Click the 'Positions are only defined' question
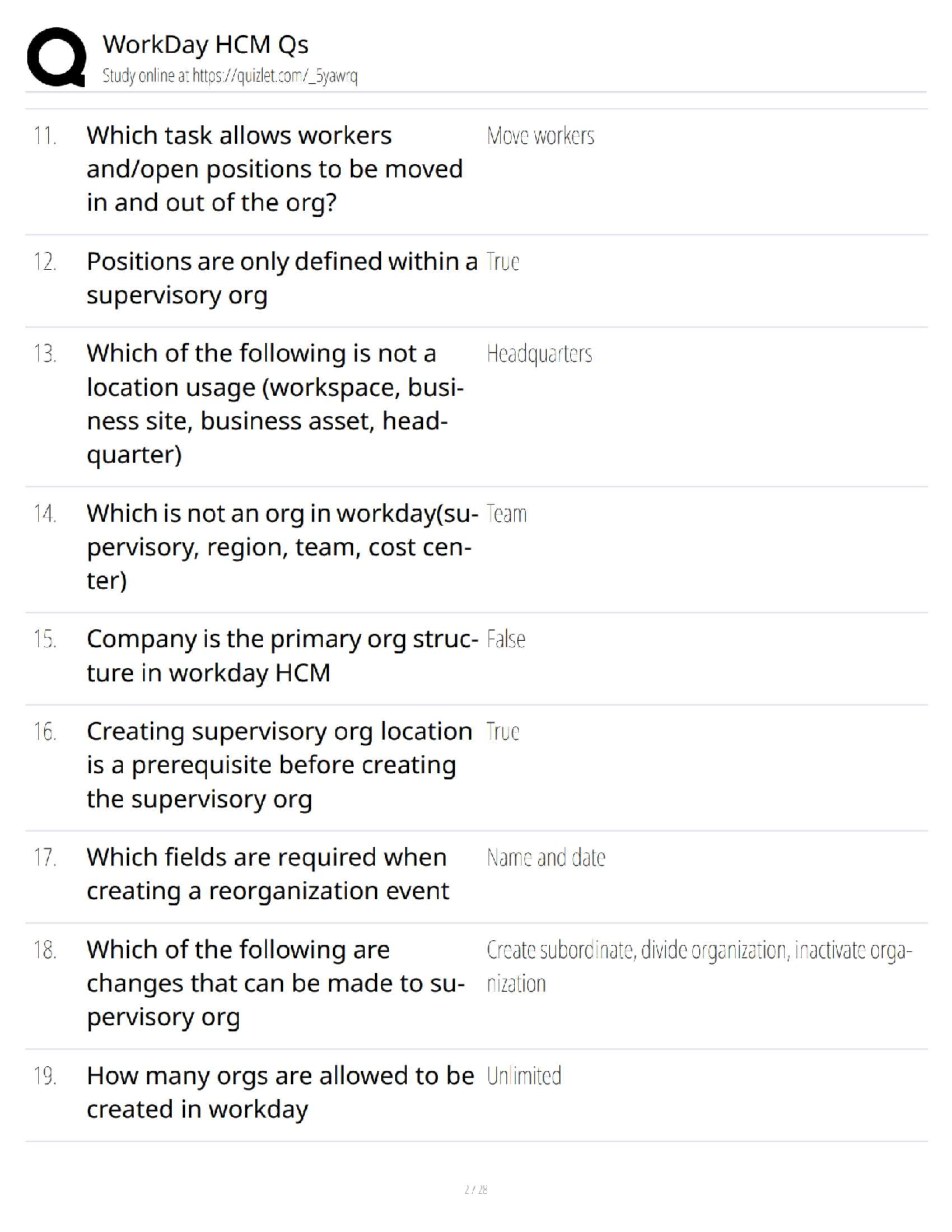 tap(282, 278)
